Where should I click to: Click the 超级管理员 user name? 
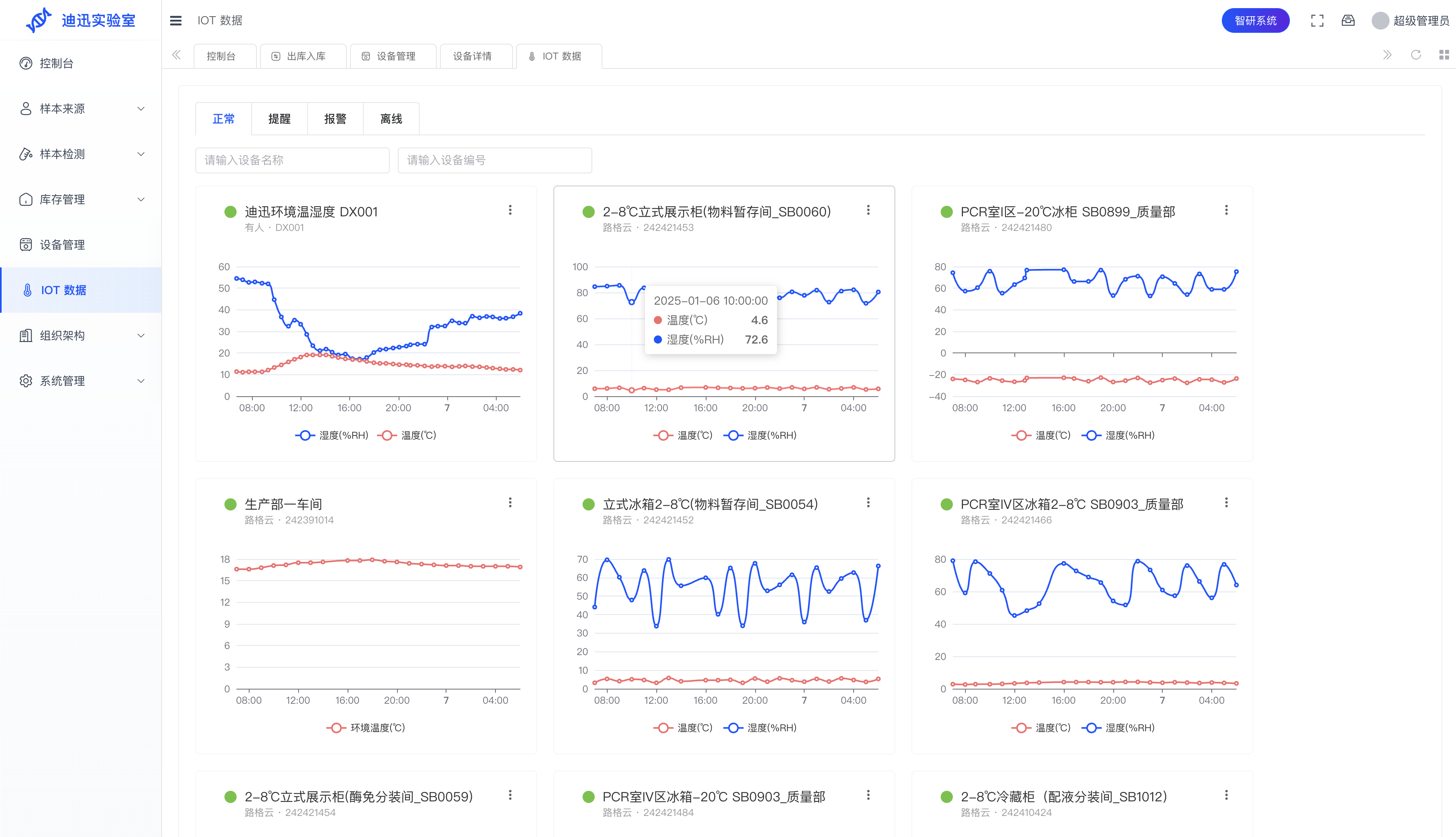click(x=1421, y=21)
